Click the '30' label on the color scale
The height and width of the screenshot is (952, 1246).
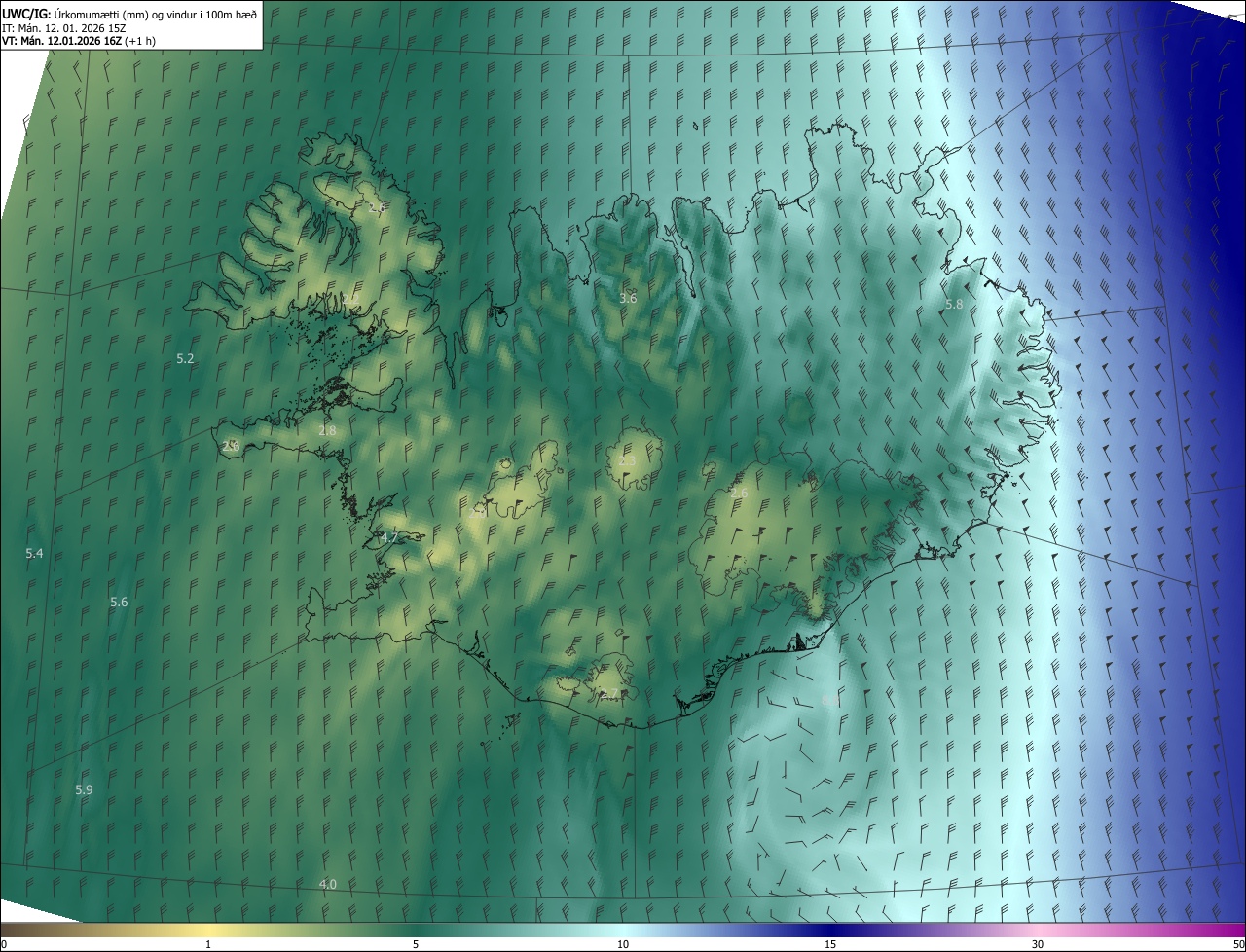pyautogui.click(x=1038, y=945)
